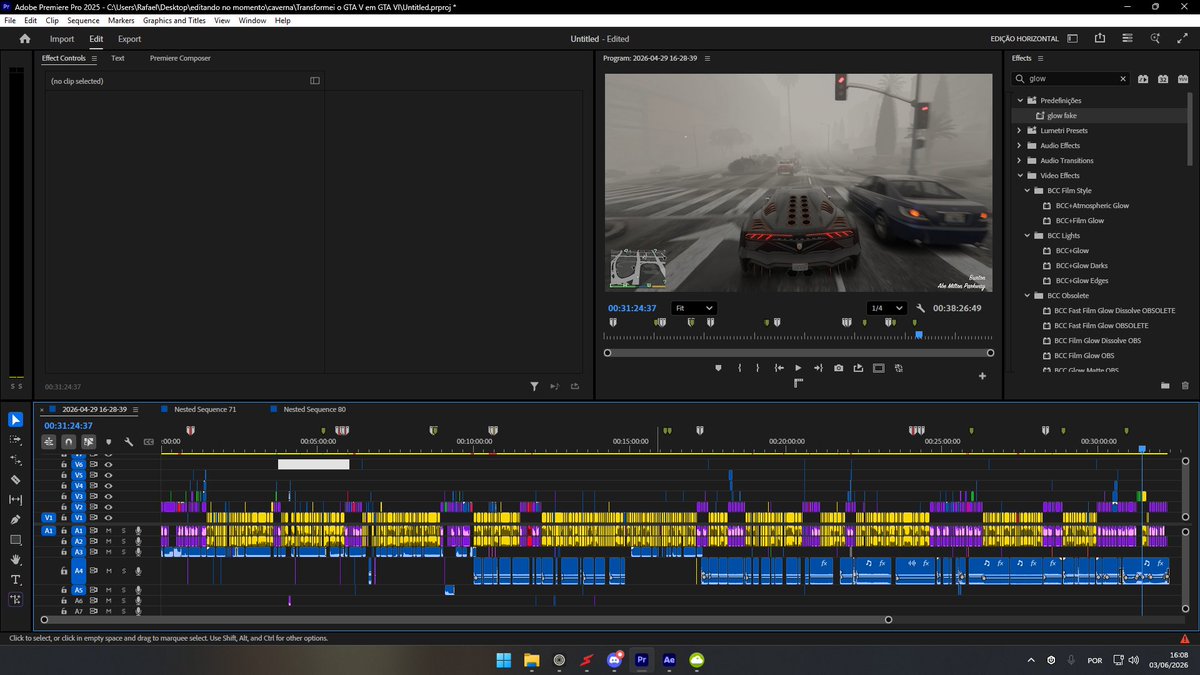
Task: Toggle insert sequences as nests button
Action: pos(49,441)
